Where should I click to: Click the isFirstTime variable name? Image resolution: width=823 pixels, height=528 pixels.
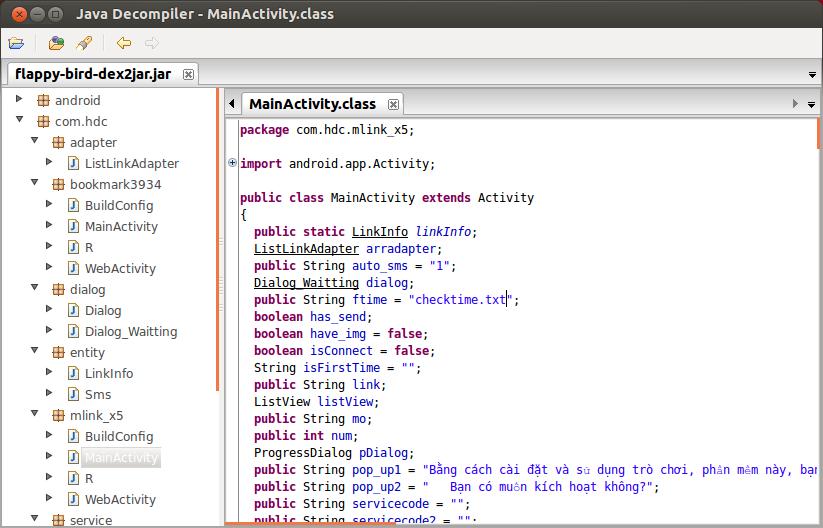pos(341,367)
